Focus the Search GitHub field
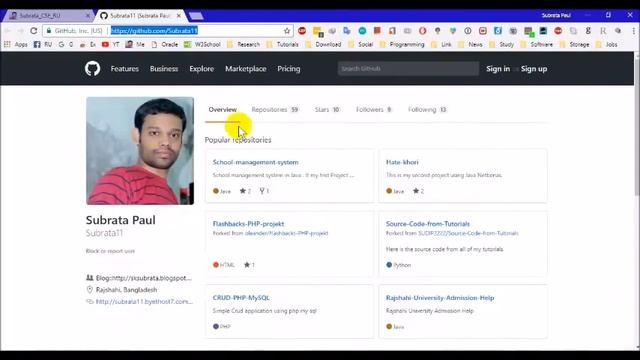Viewport: 640px width, 360px height. click(408, 69)
